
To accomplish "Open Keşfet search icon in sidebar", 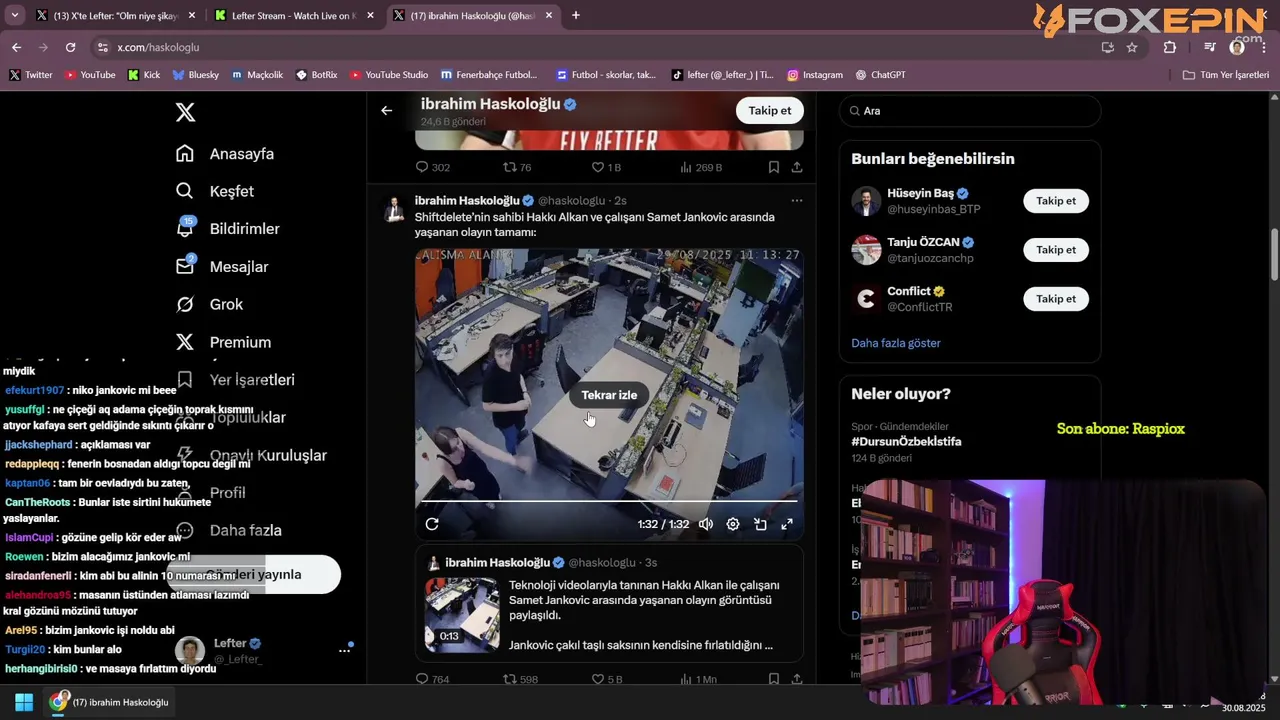I will pos(185,191).
